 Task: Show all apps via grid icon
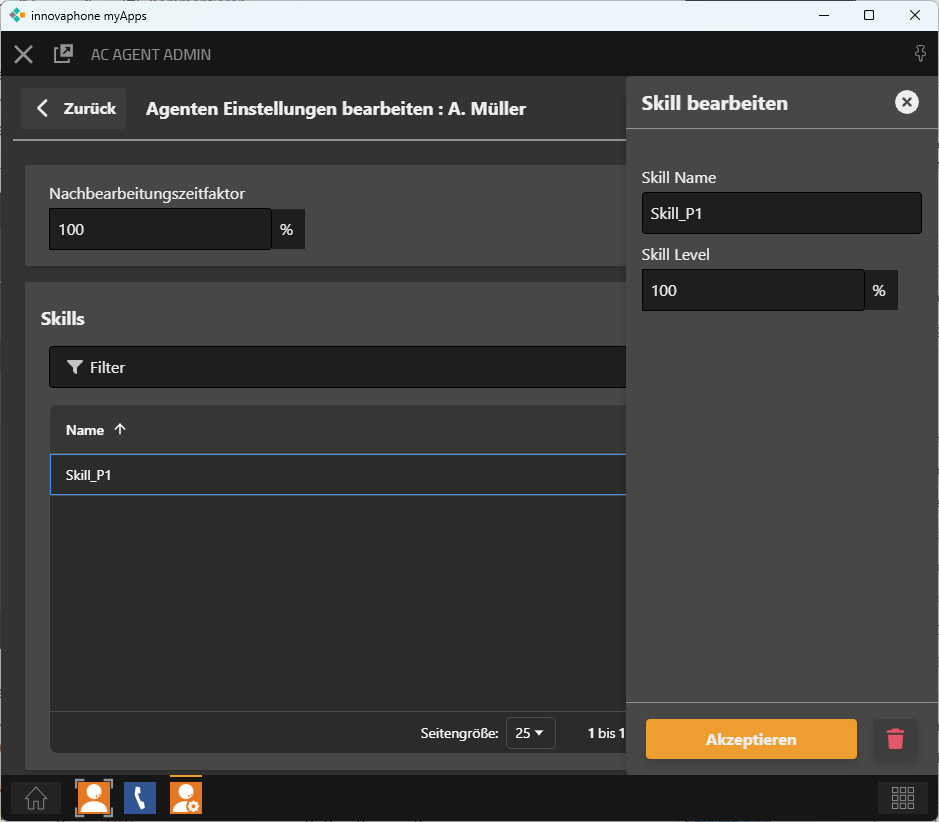(x=902, y=798)
